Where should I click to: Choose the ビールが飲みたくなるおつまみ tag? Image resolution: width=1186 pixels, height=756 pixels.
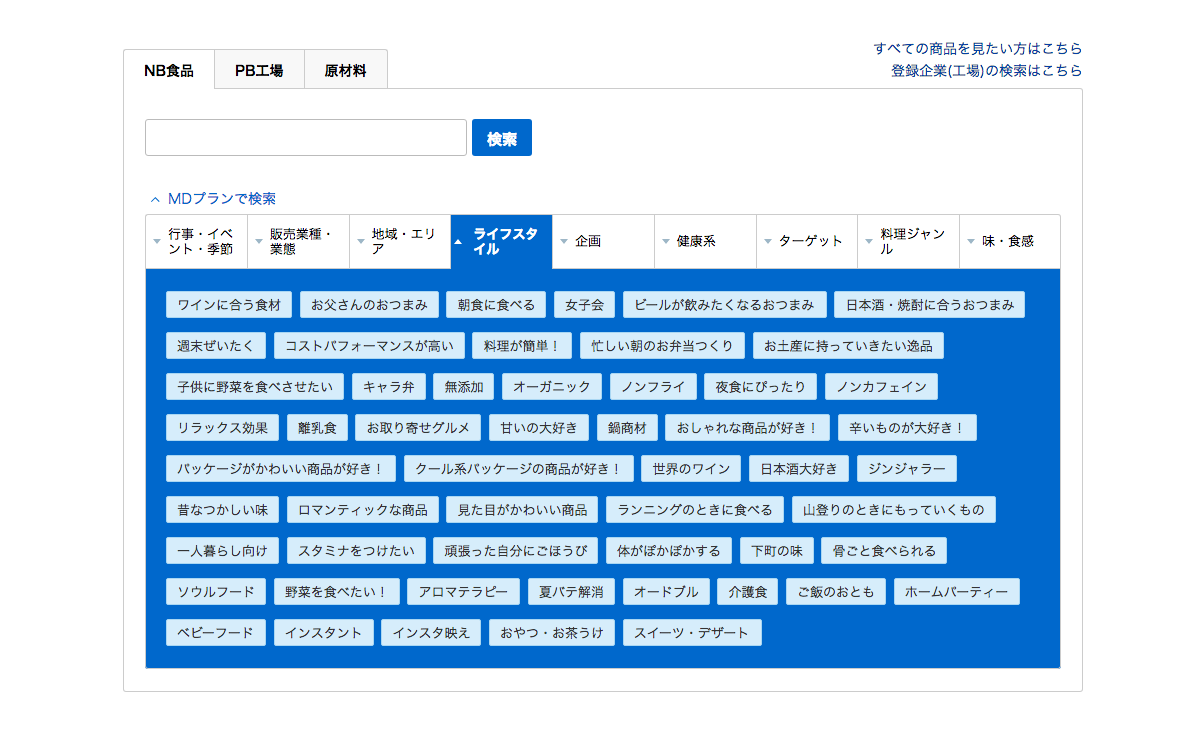coord(724,305)
